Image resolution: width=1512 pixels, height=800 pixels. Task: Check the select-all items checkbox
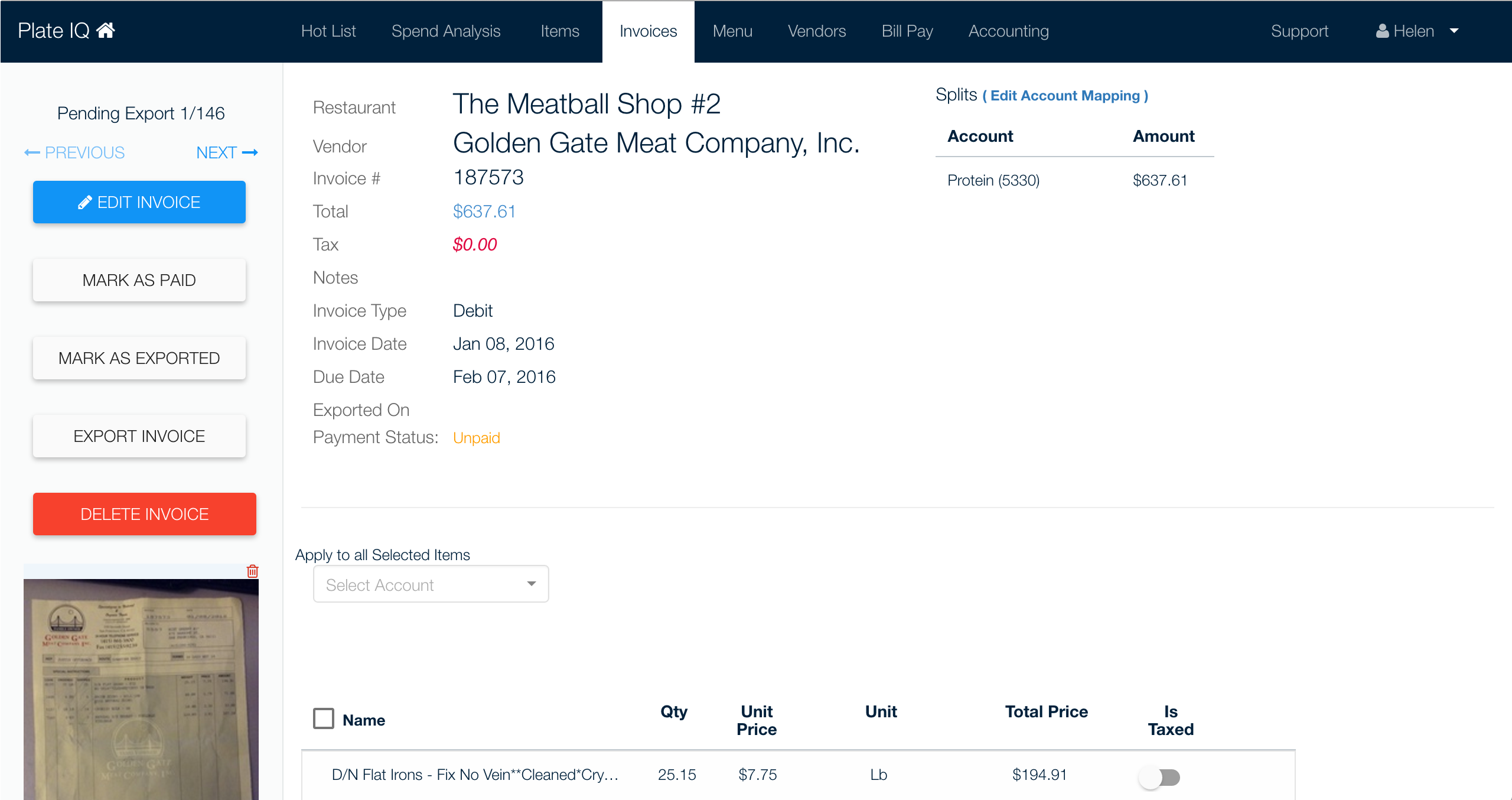(323, 719)
